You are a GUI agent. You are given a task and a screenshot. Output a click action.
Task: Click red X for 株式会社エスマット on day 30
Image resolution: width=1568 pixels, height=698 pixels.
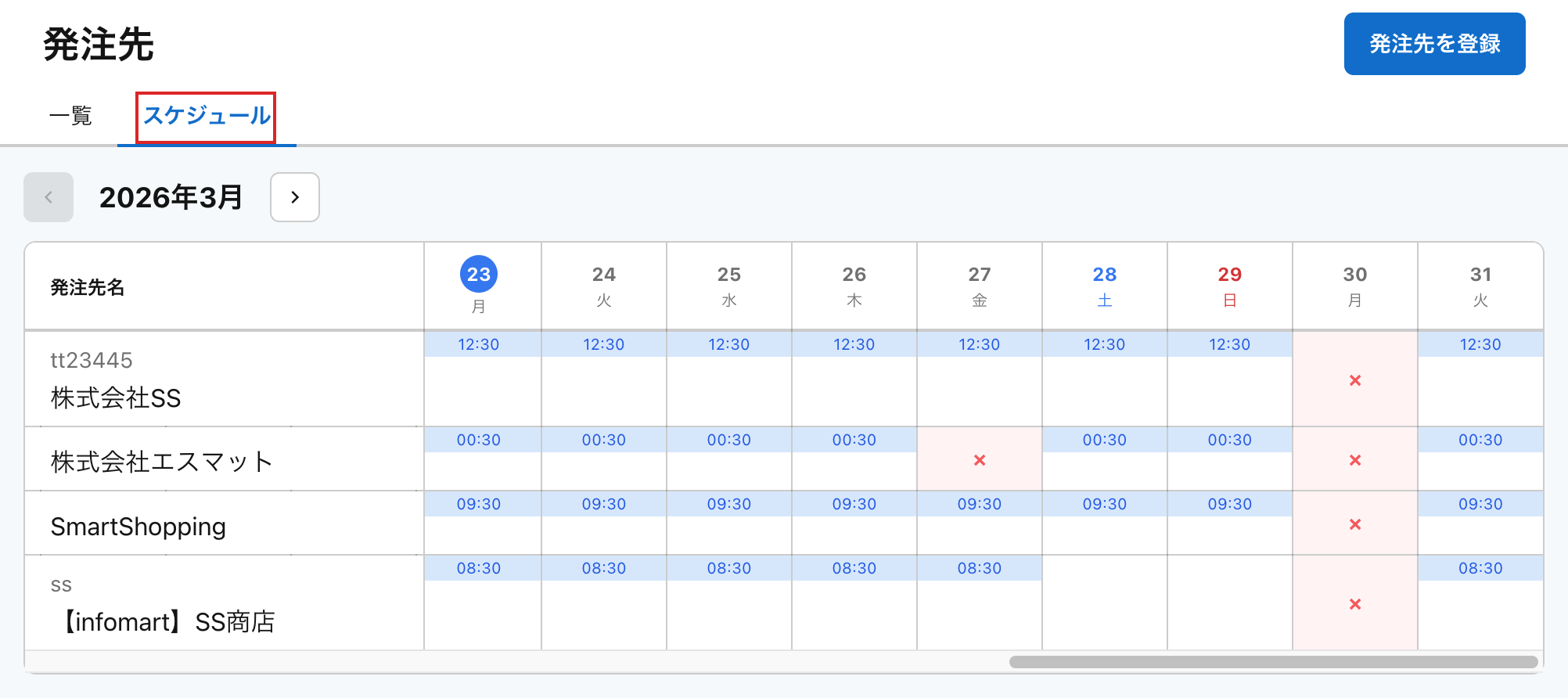(1355, 460)
